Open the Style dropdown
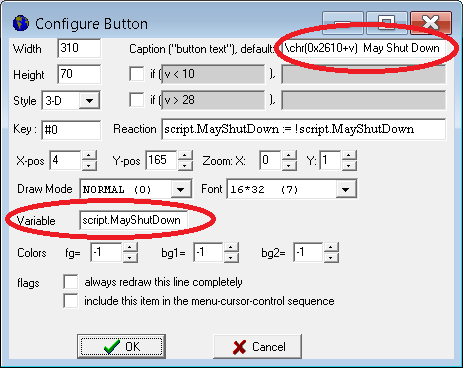Image resolution: width=463 pixels, height=368 pixels. click(89, 100)
